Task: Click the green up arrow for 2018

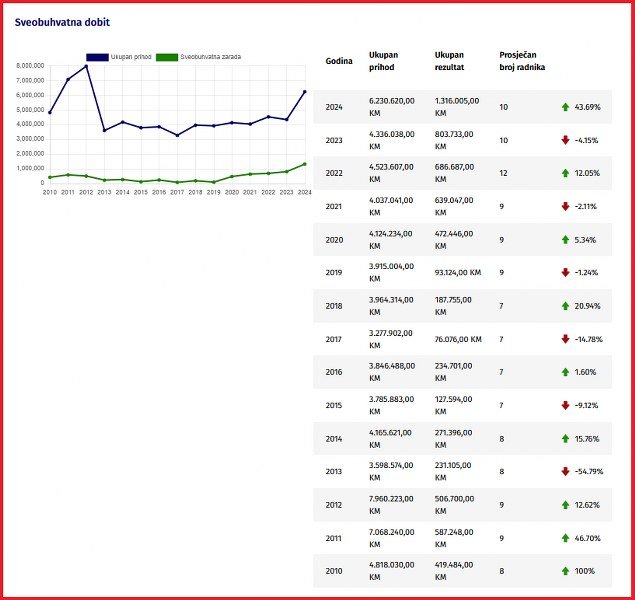Action: [x=566, y=305]
